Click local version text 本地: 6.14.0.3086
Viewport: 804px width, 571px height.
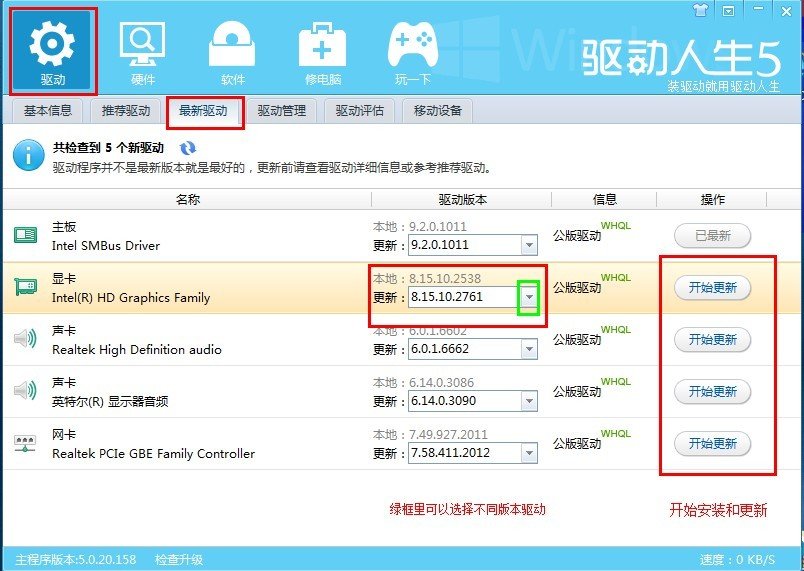[424, 382]
